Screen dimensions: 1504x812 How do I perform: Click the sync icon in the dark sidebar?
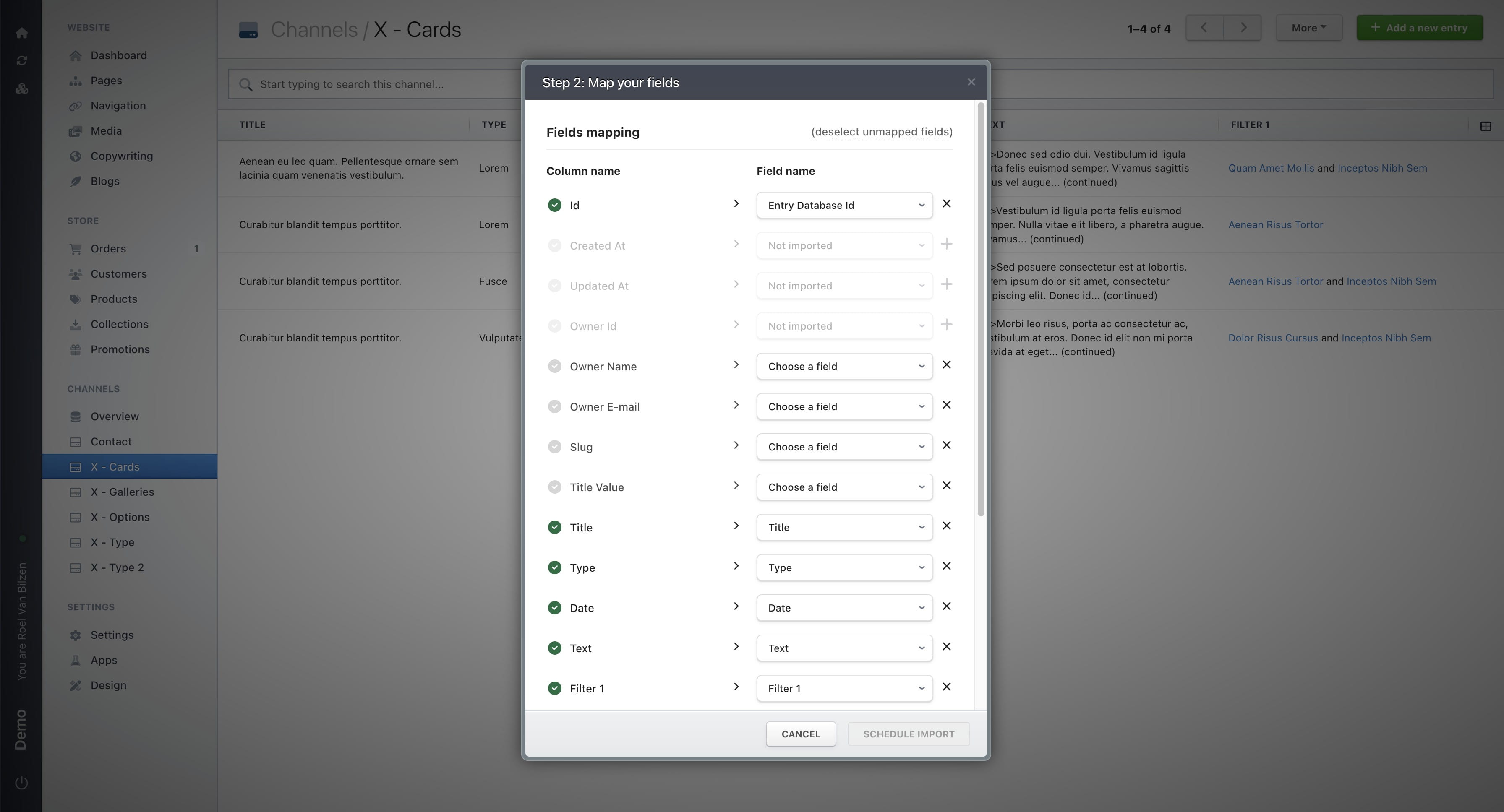[x=21, y=60]
